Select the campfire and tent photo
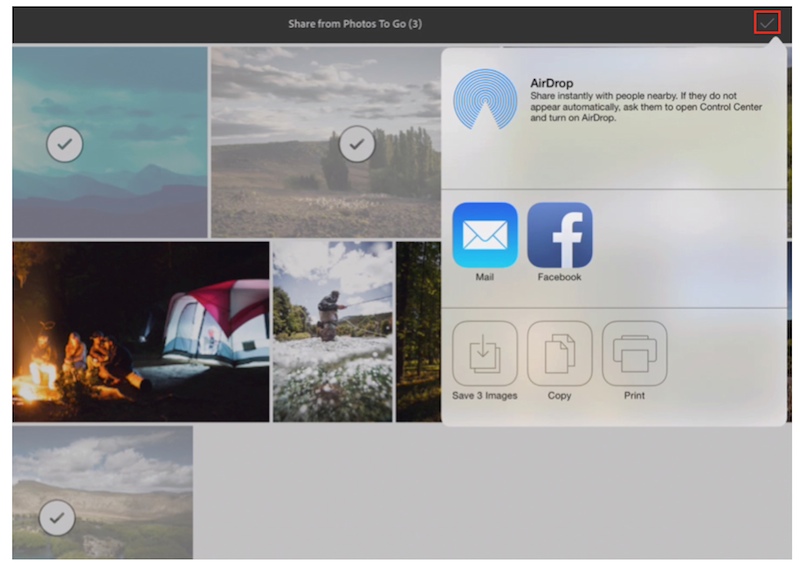The height and width of the screenshot is (567, 801). [141, 332]
